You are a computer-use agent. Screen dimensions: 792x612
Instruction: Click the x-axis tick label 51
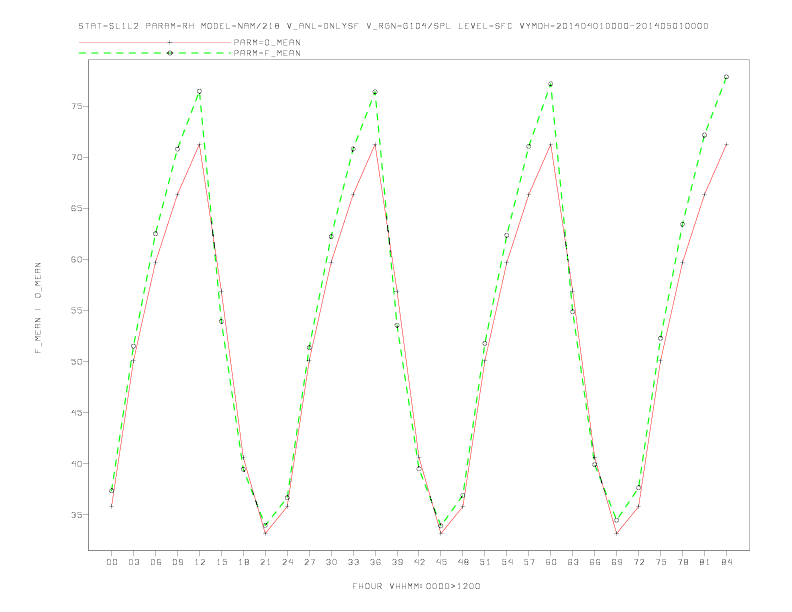485,562
